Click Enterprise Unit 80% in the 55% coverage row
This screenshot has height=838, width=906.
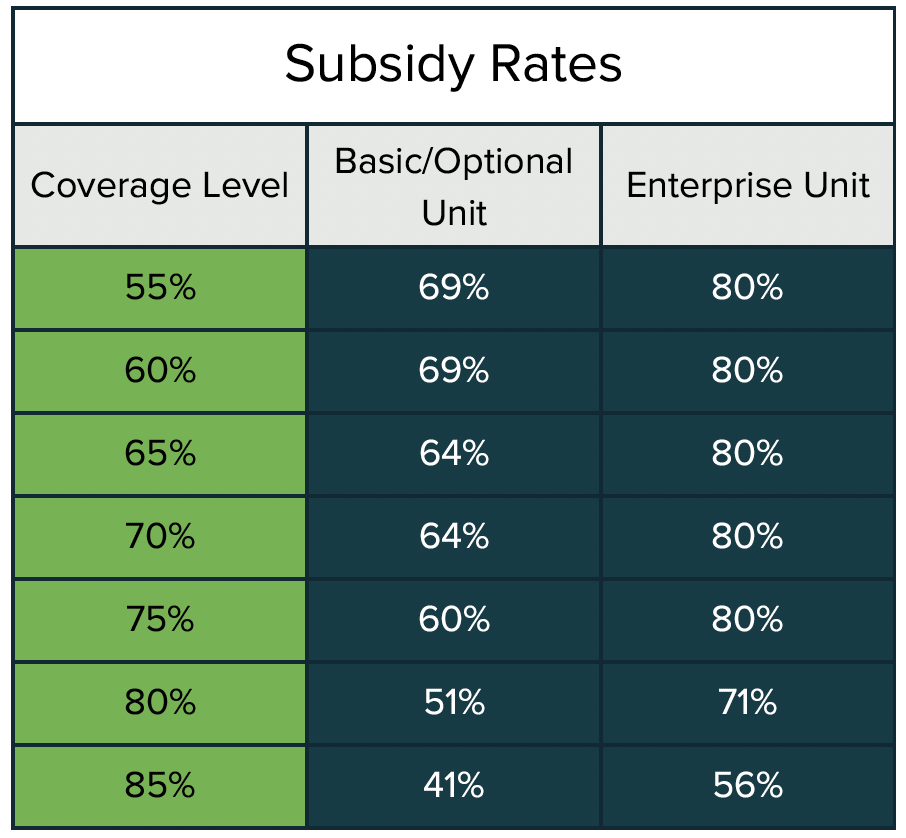point(748,288)
